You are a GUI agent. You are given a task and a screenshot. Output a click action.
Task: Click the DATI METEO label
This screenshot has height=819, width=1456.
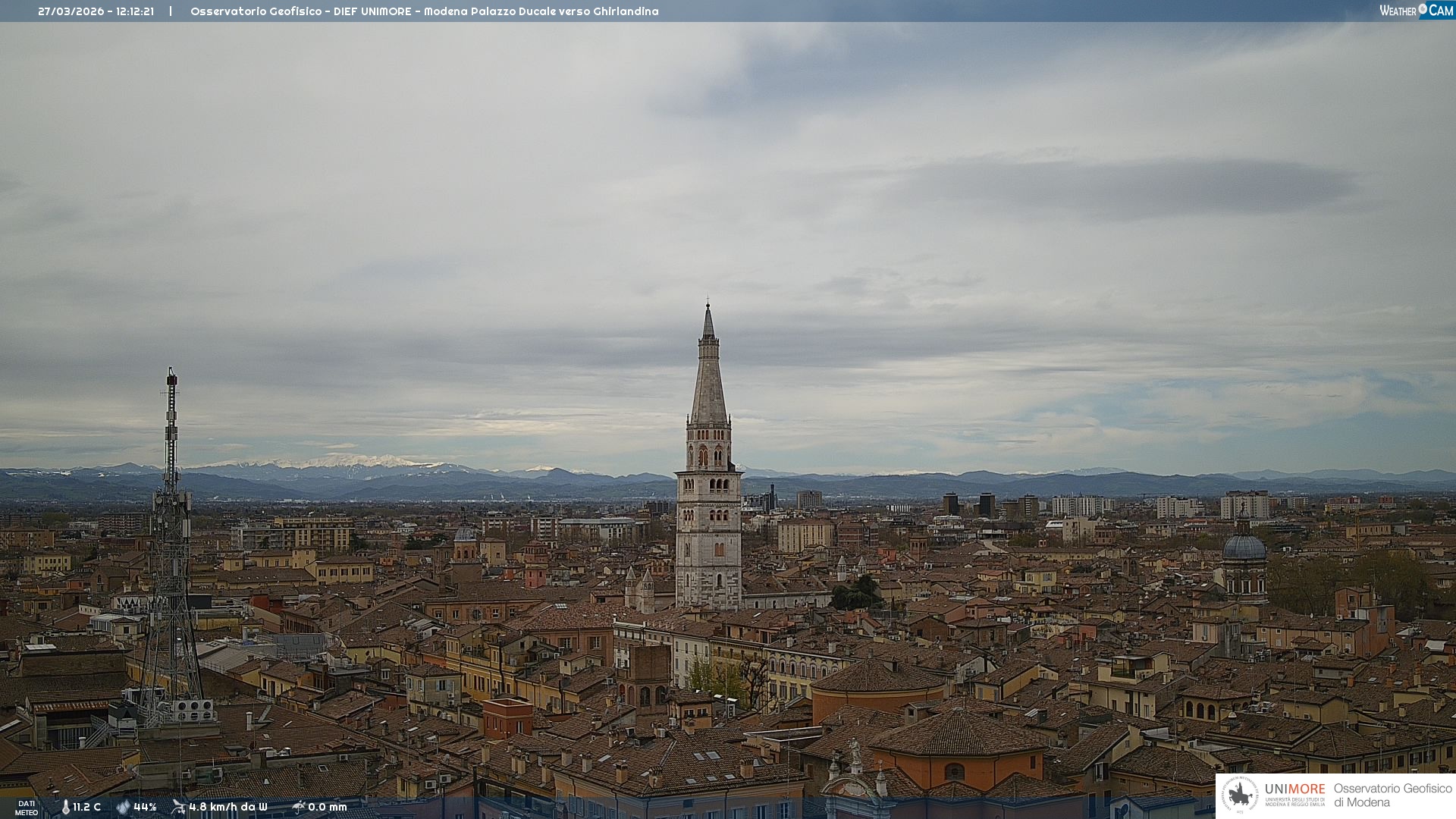coord(27,808)
